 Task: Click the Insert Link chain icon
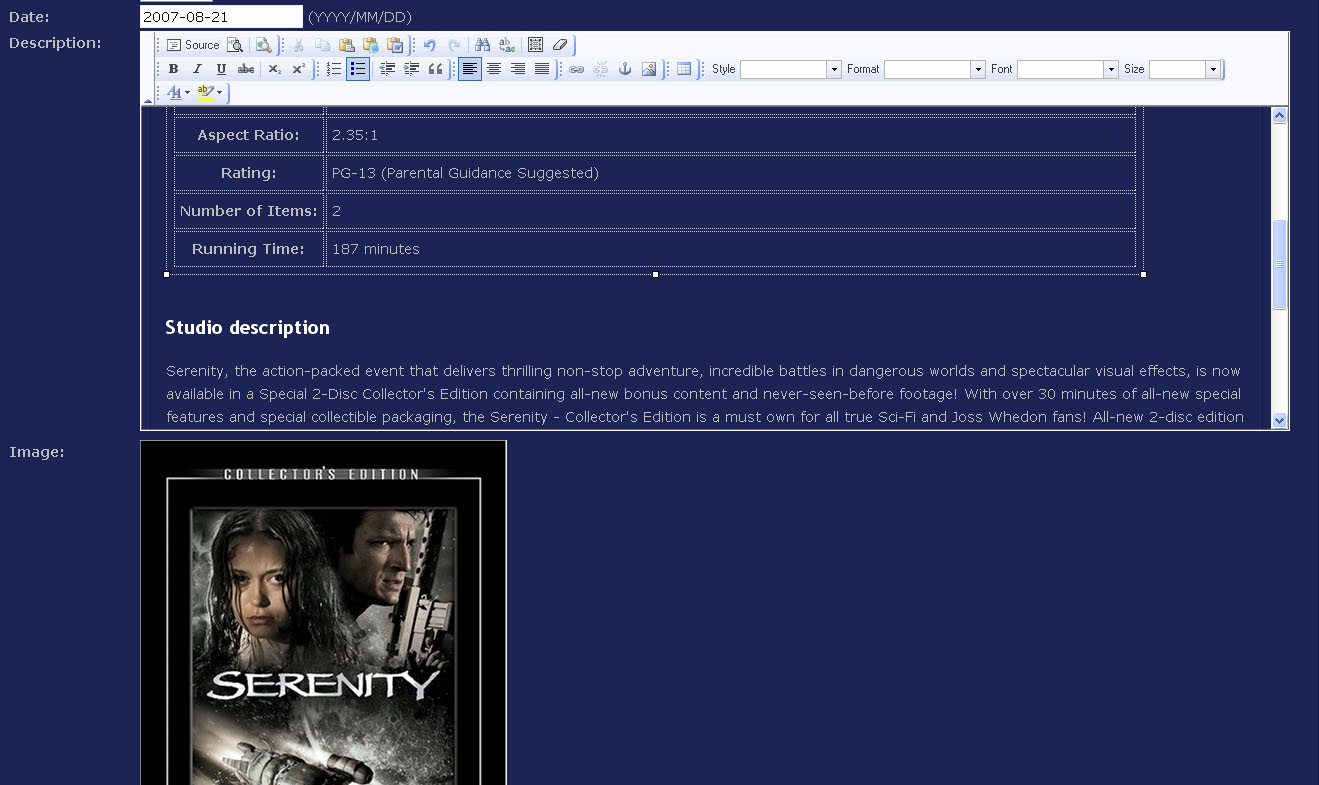point(577,69)
